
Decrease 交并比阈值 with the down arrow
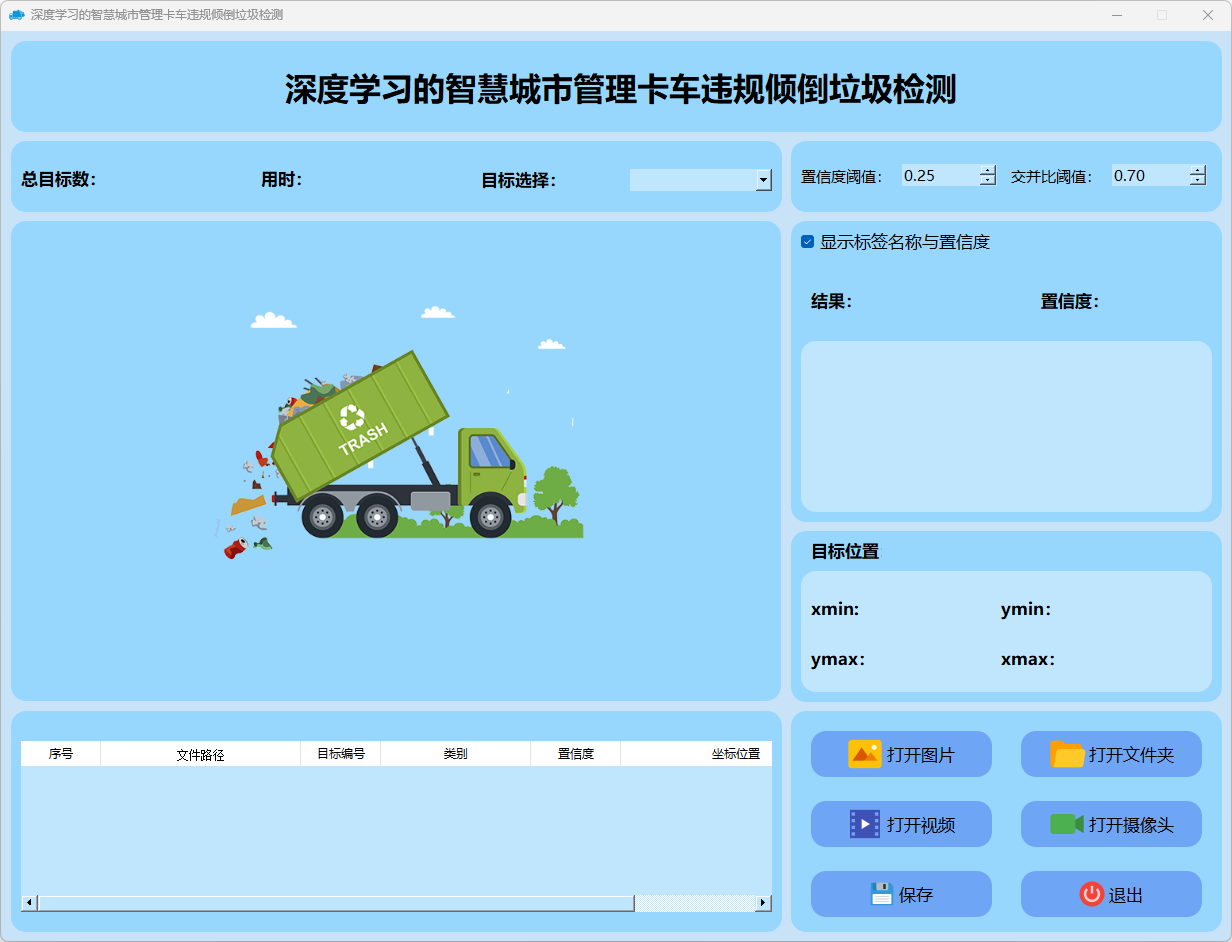[1198, 181]
